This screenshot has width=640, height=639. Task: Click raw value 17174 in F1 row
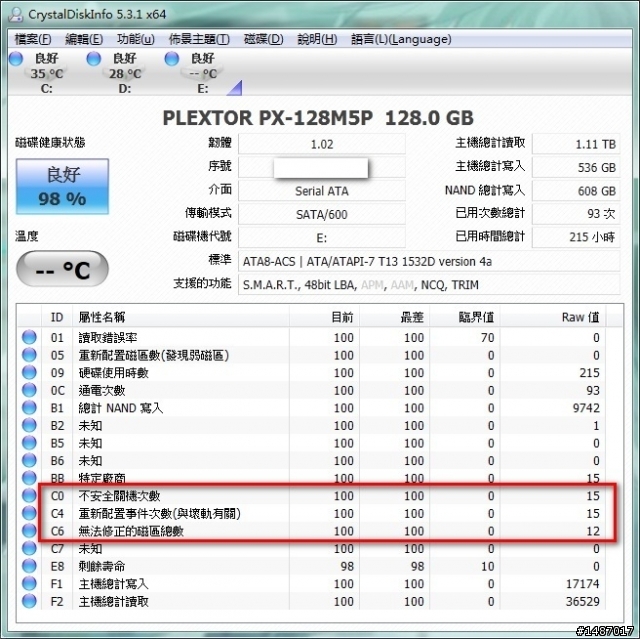point(582,584)
